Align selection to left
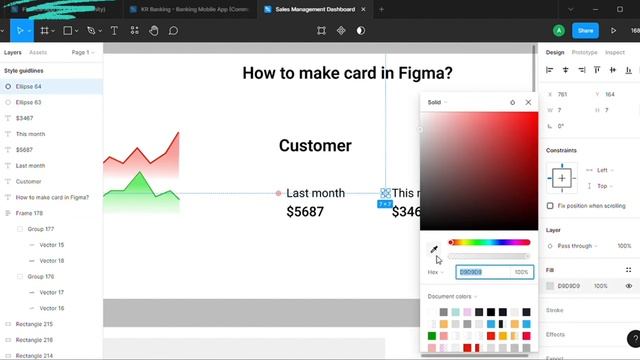Image resolution: width=640 pixels, height=360 pixels. click(549, 70)
